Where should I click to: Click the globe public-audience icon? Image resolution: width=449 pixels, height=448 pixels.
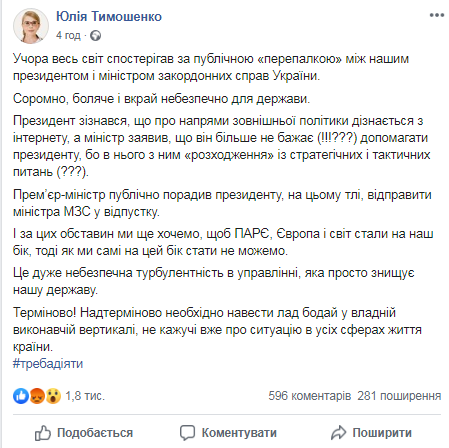click(96, 35)
